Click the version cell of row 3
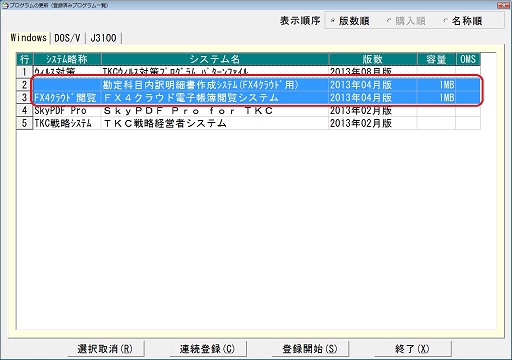 pos(373,97)
